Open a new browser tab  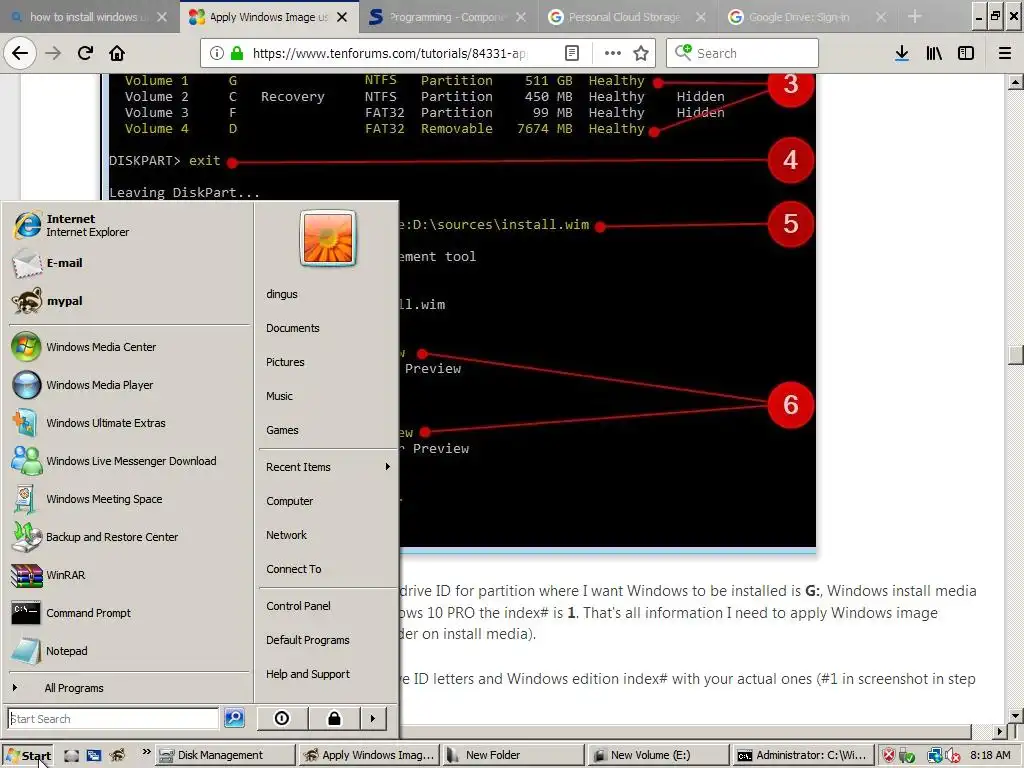coord(914,17)
